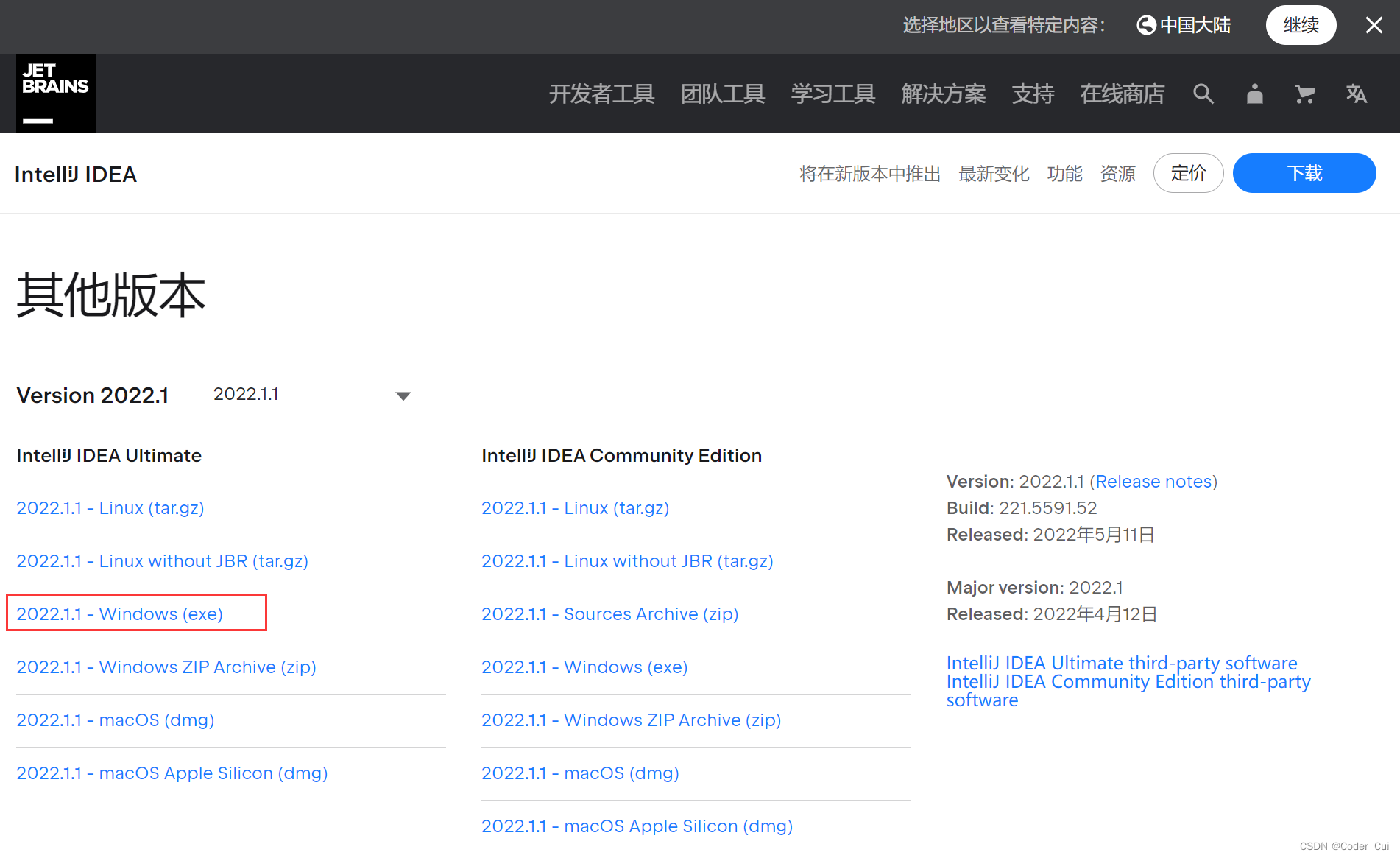Open the user account icon
Screen dimensions: 1400x858
click(1255, 94)
